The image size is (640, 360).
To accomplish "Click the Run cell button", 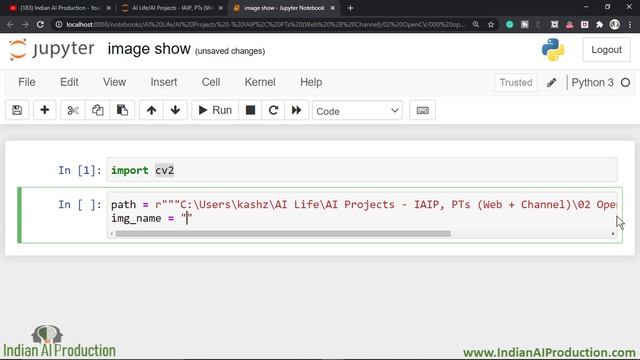I will pyautogui.click(x=215, y=110).
